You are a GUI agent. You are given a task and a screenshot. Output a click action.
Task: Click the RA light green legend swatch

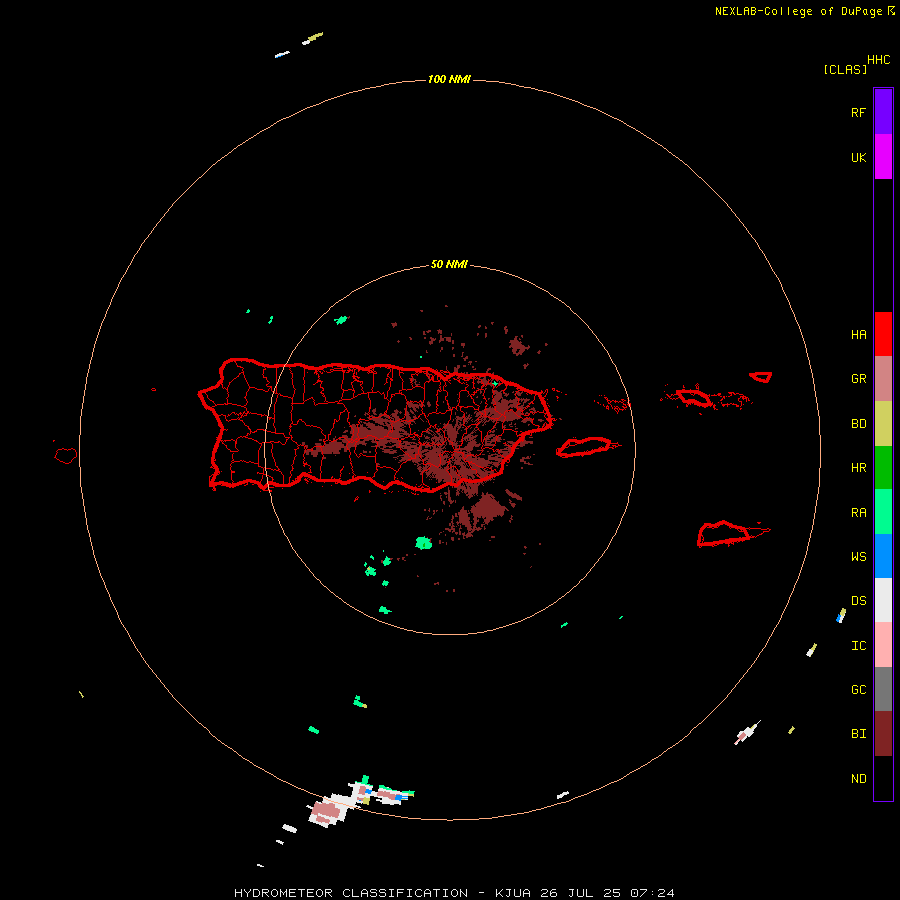tap(883, 512)
